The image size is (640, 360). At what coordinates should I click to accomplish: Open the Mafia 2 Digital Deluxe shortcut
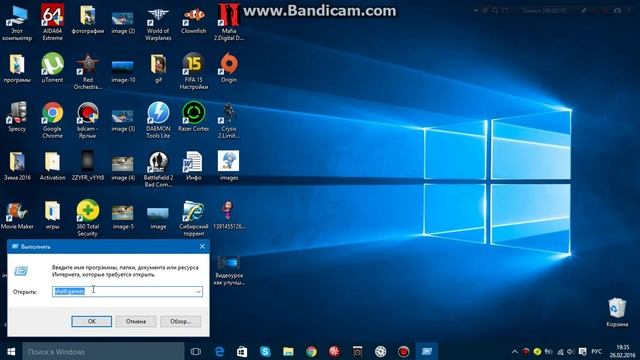pyautogui.click(x=229, y=22)
